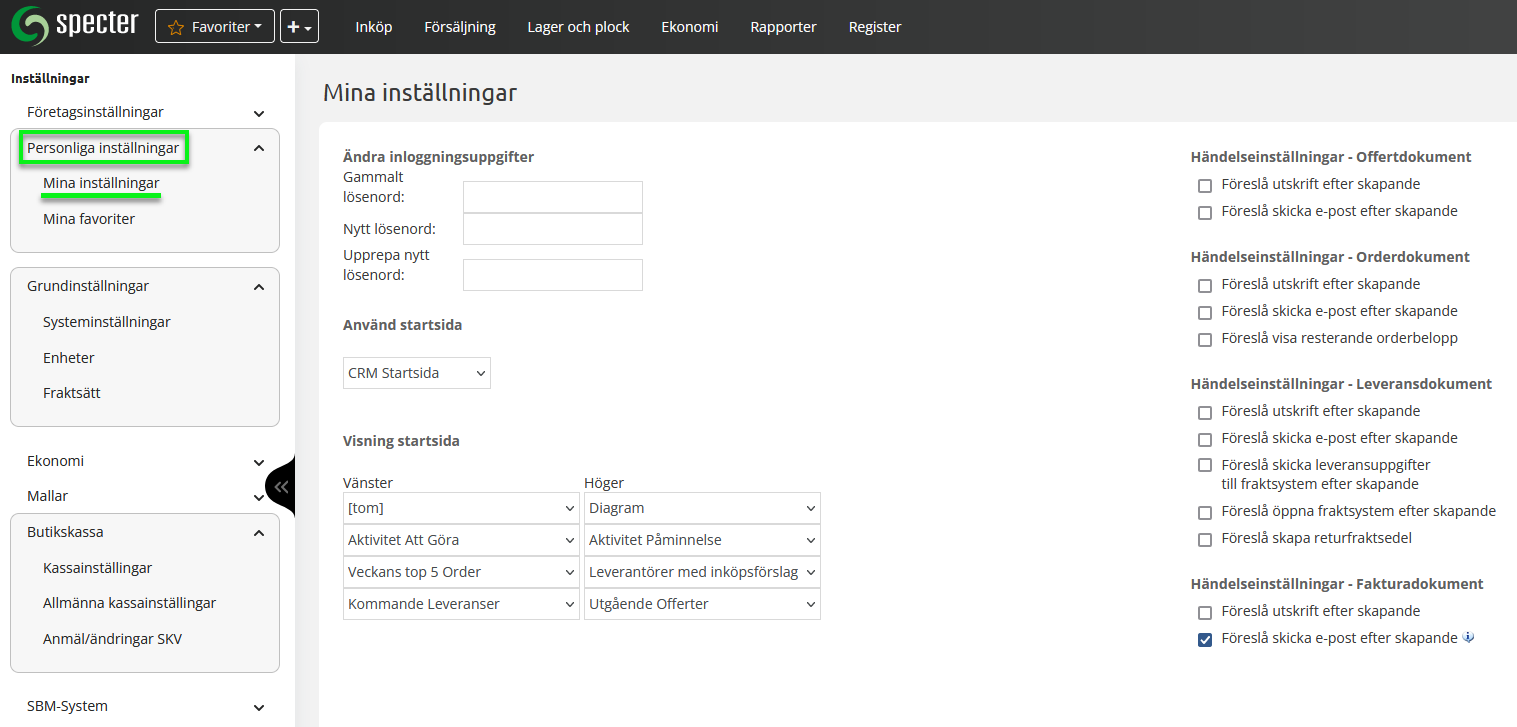Expand the Företagsinställningar section
Image resolution: width=1517 pixels, height=727 pixels.
click(x=259, y=113)
